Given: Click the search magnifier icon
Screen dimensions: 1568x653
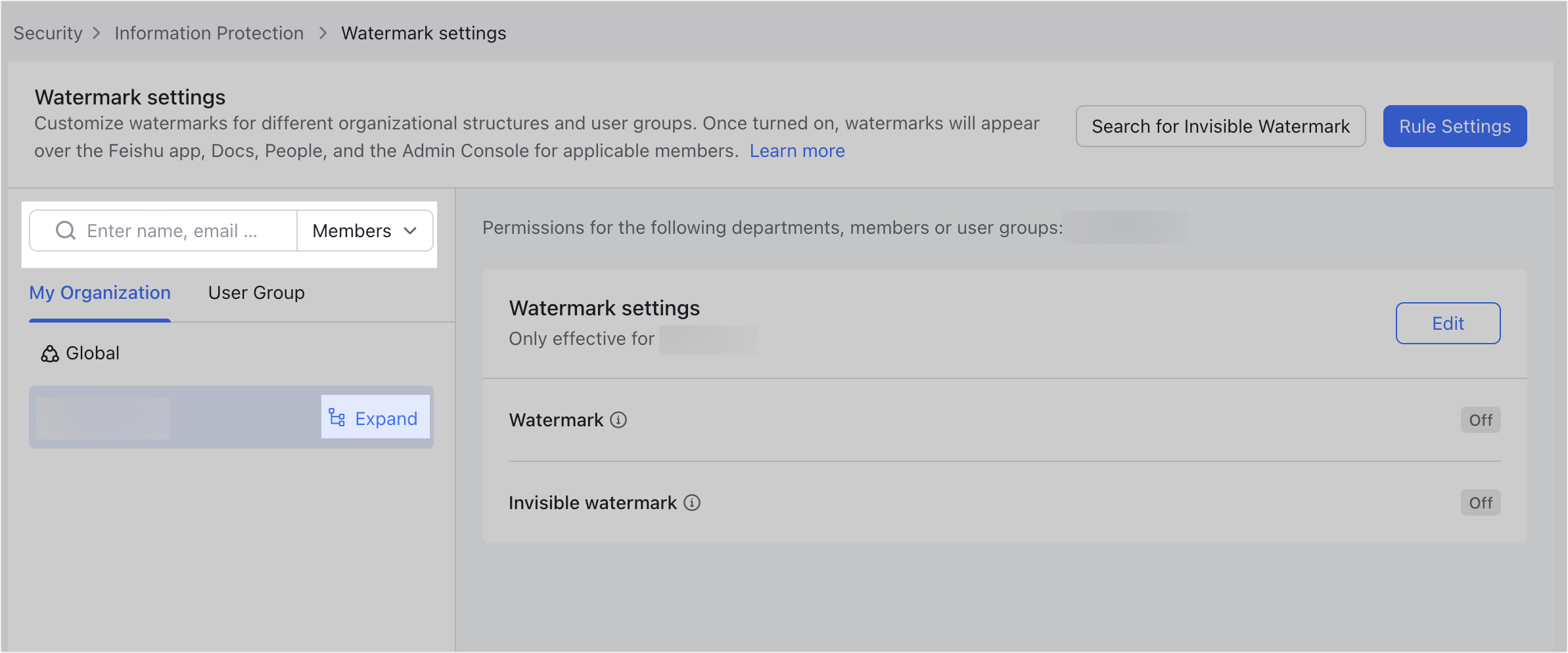Looking at the screenshot, I should click(65, 231).
